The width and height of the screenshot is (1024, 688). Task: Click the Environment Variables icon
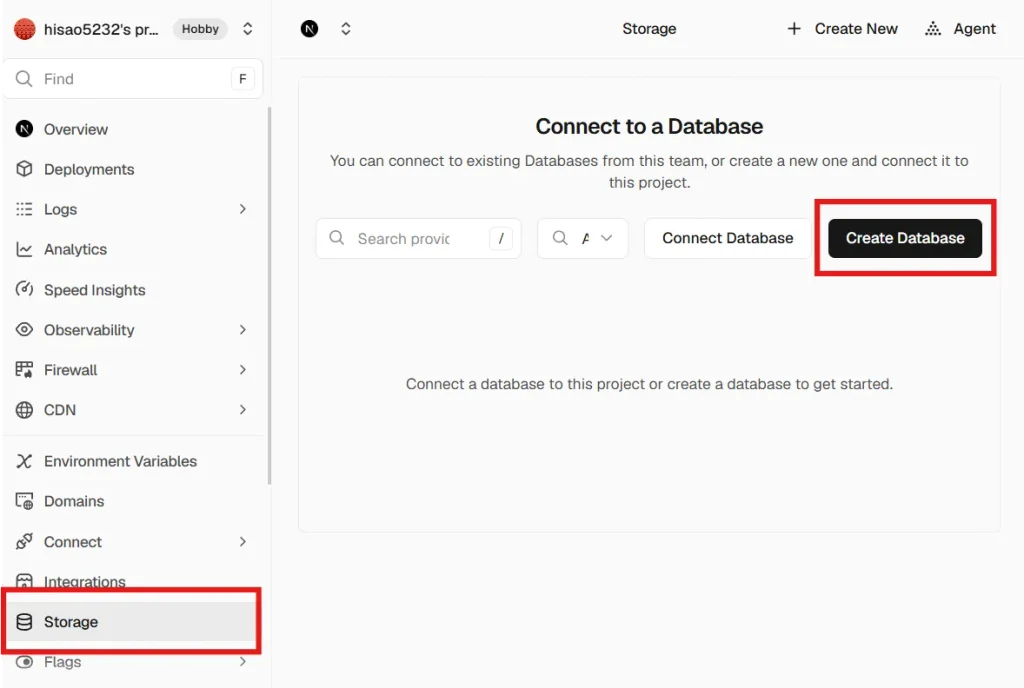24,461
